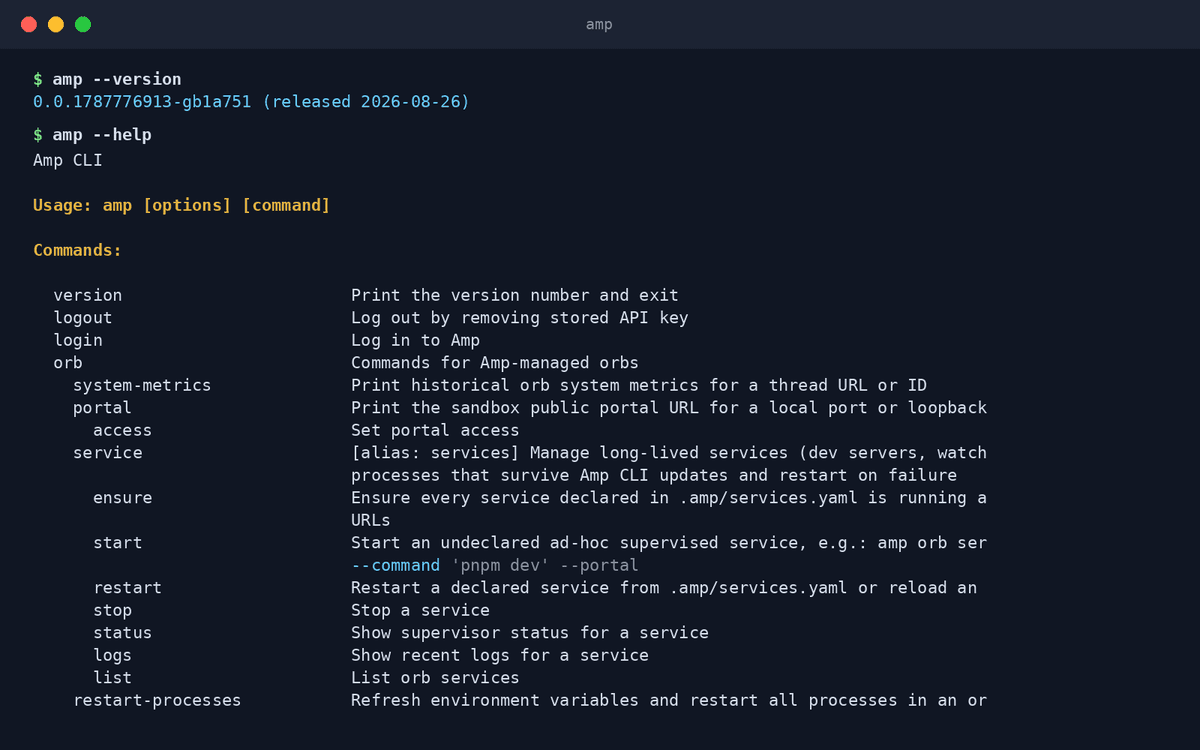Click the quoted 'pnpm dev' string
Screen dimensions: 1200x750
pos(500,565)
